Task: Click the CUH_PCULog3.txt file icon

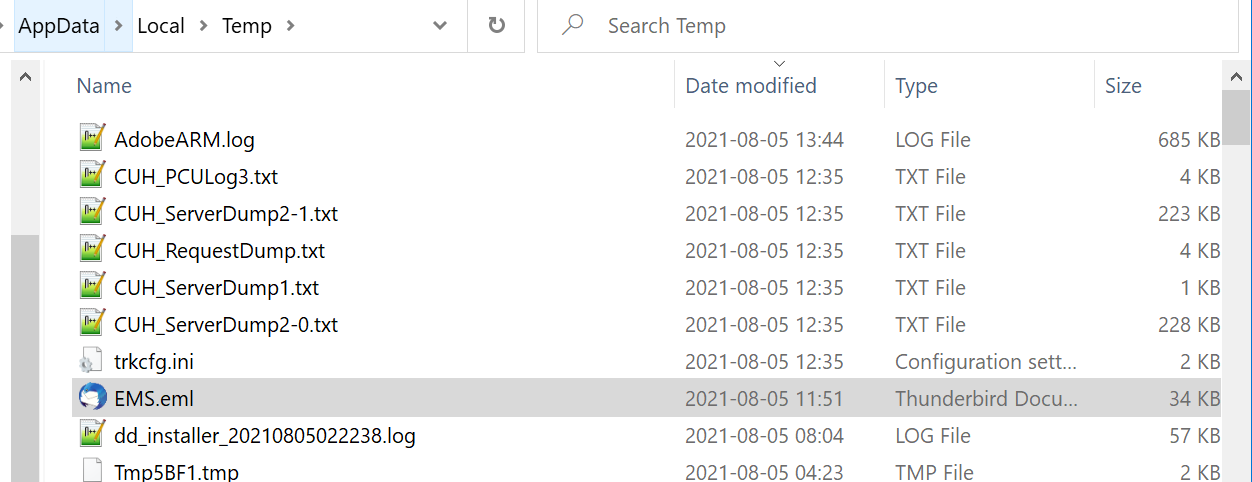Action: tap(92, 176)
